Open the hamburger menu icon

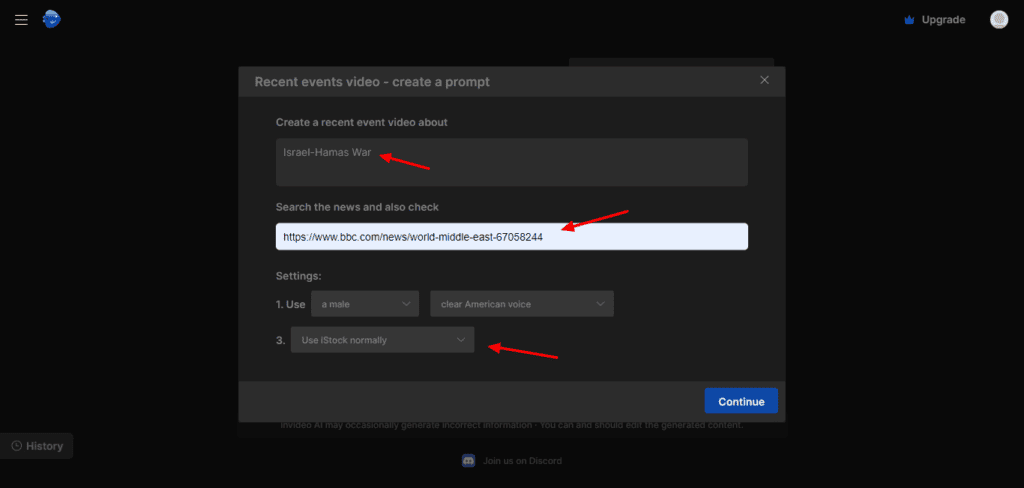[x=22, y=20]
